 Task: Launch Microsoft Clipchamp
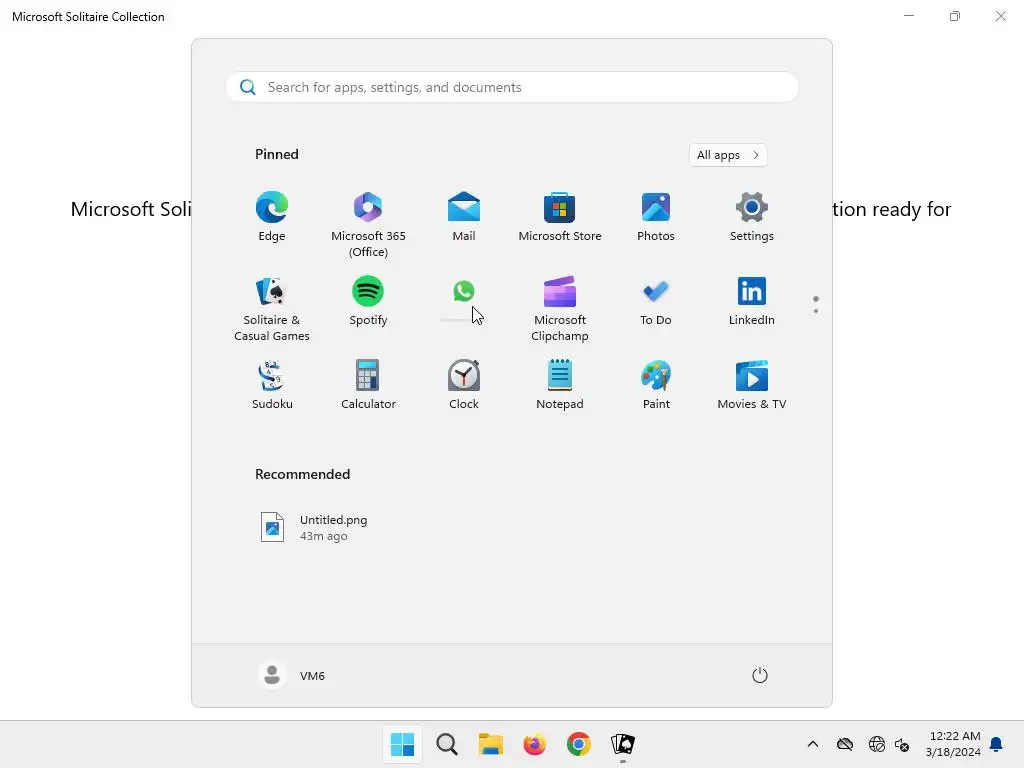pos(560,309)
